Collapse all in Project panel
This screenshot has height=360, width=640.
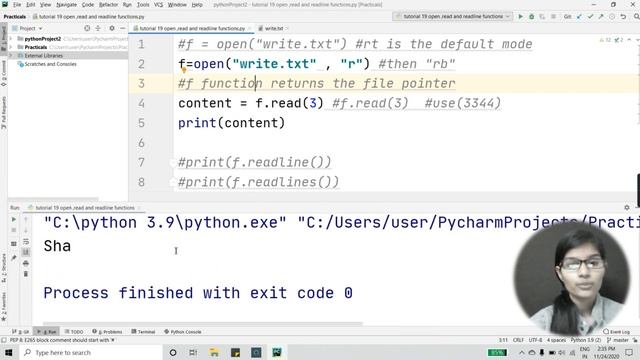pyautogui.click(x=98, y=29)
